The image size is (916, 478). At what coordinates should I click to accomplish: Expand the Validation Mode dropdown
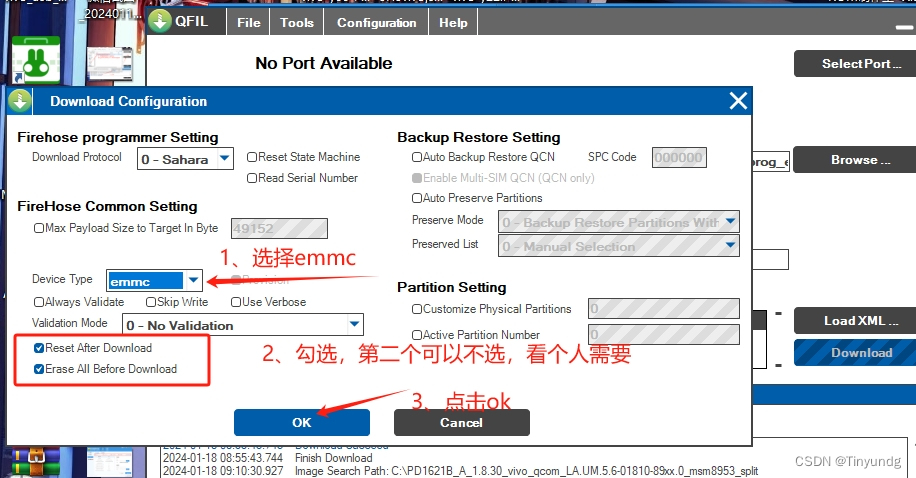[x=354, y=324]
